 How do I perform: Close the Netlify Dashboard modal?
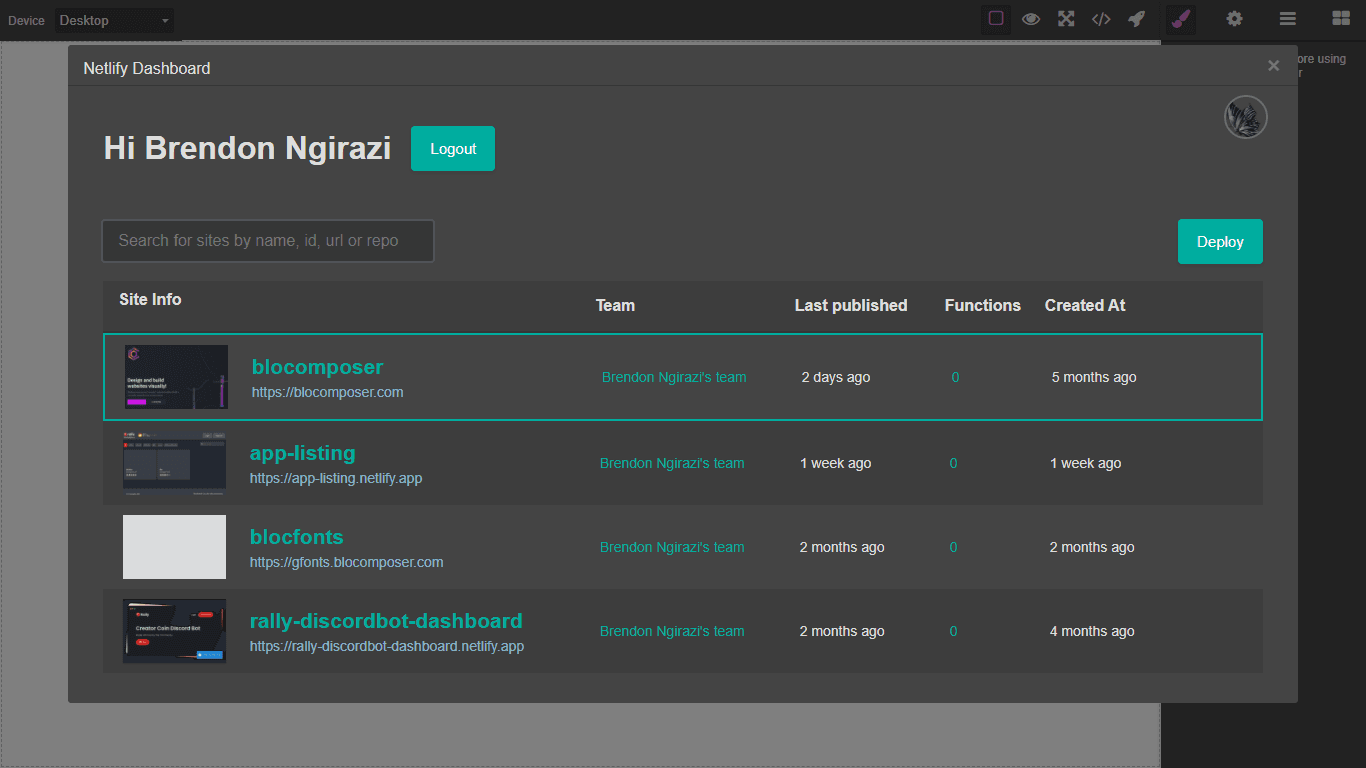1273,66
